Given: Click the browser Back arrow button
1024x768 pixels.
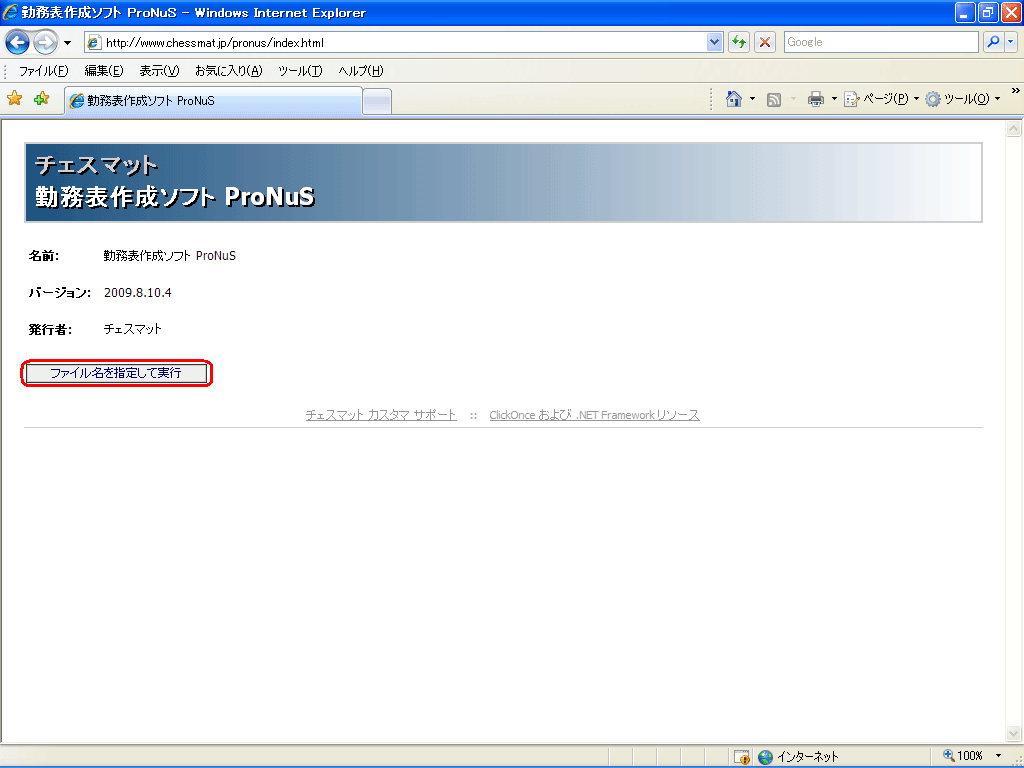Looking at the screenshot, I should point(18,42).
